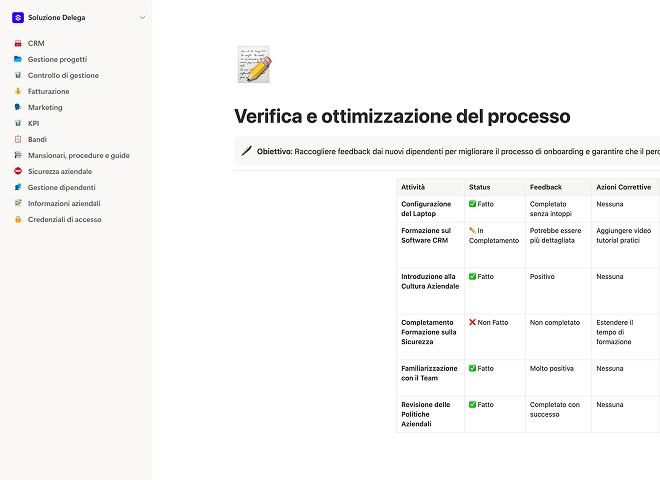Click the Marketing sidebar icon
660x480 pixels.
(x=18, y=107)
